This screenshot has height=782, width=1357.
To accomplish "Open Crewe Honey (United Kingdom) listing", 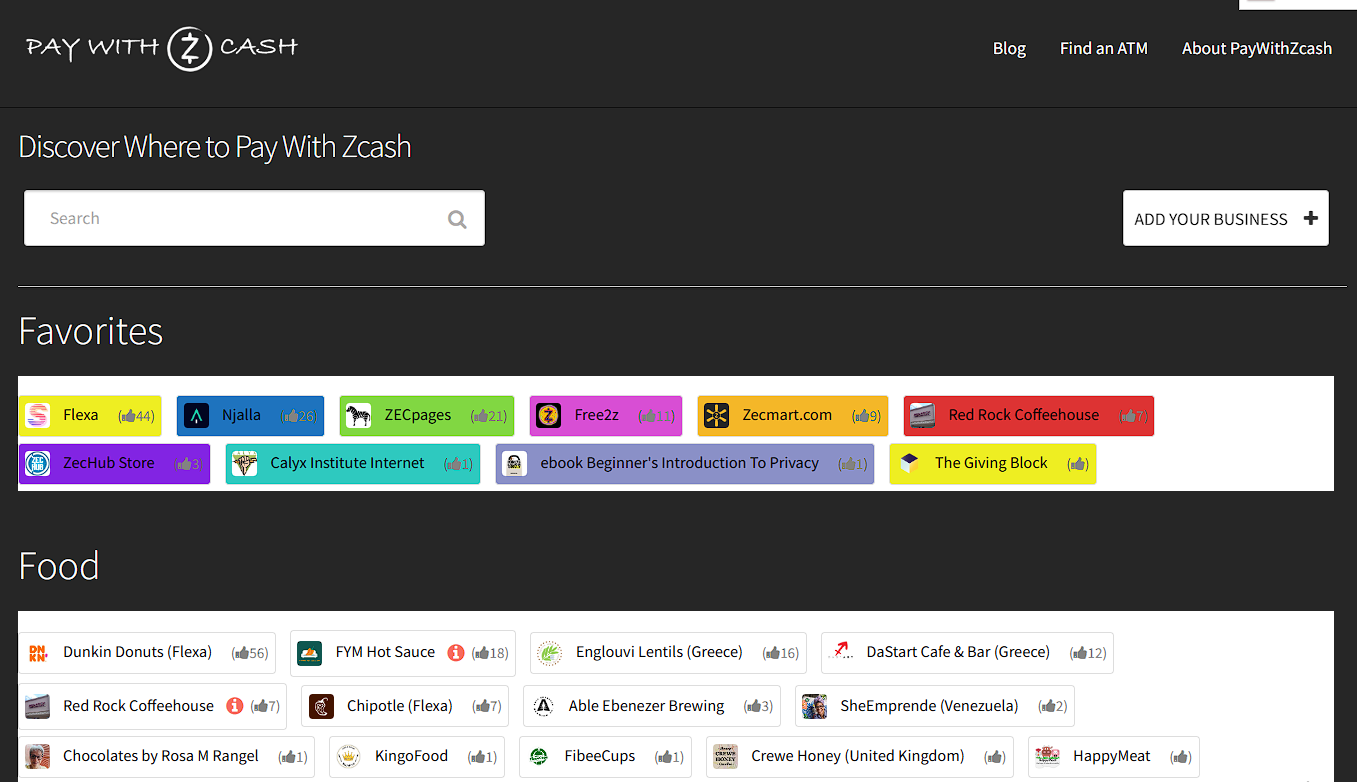I will [858, 756].
